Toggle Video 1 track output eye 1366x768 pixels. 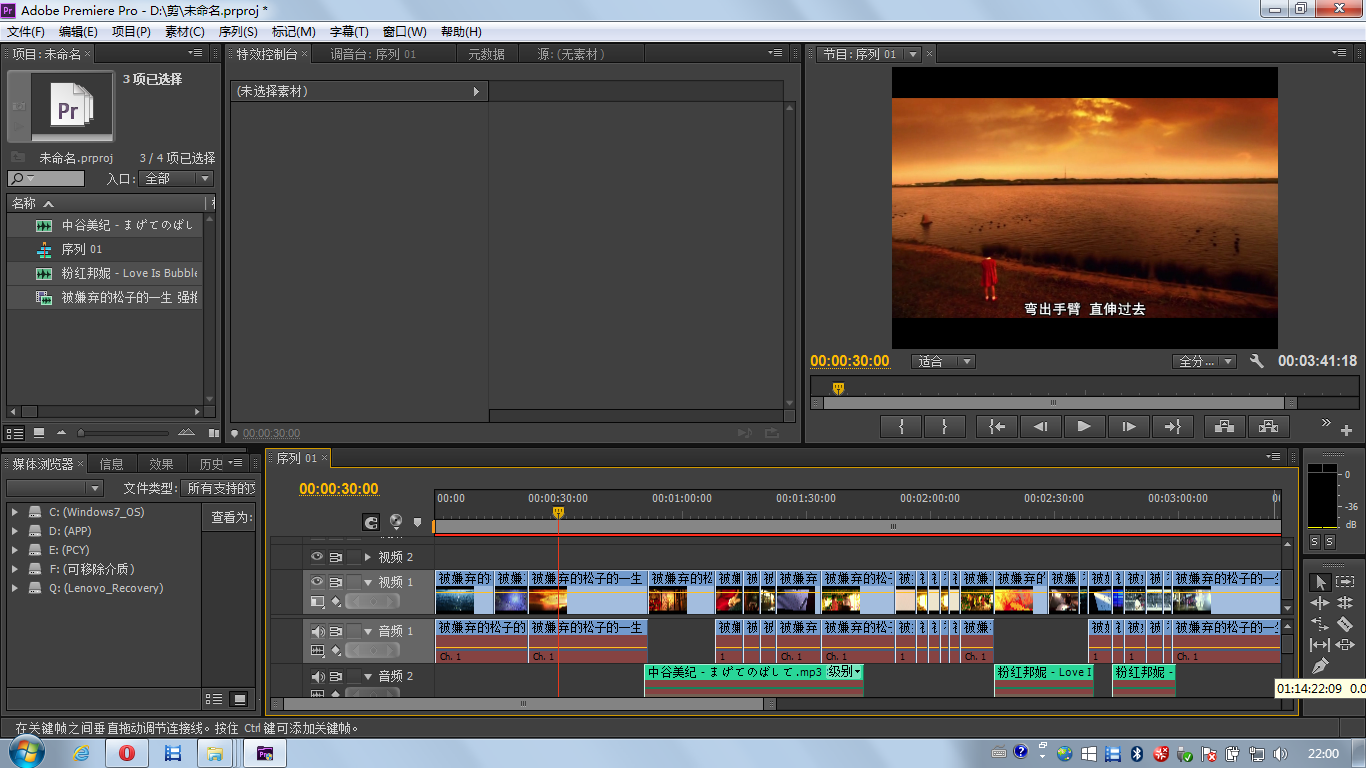[x=317, y=582]
